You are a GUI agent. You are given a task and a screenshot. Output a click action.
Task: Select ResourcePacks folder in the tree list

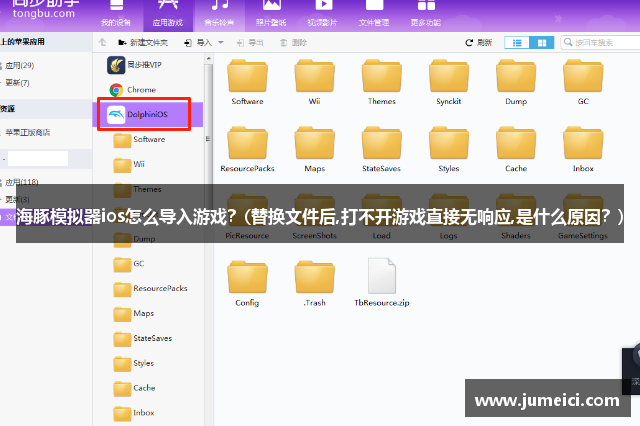point(151,289)
